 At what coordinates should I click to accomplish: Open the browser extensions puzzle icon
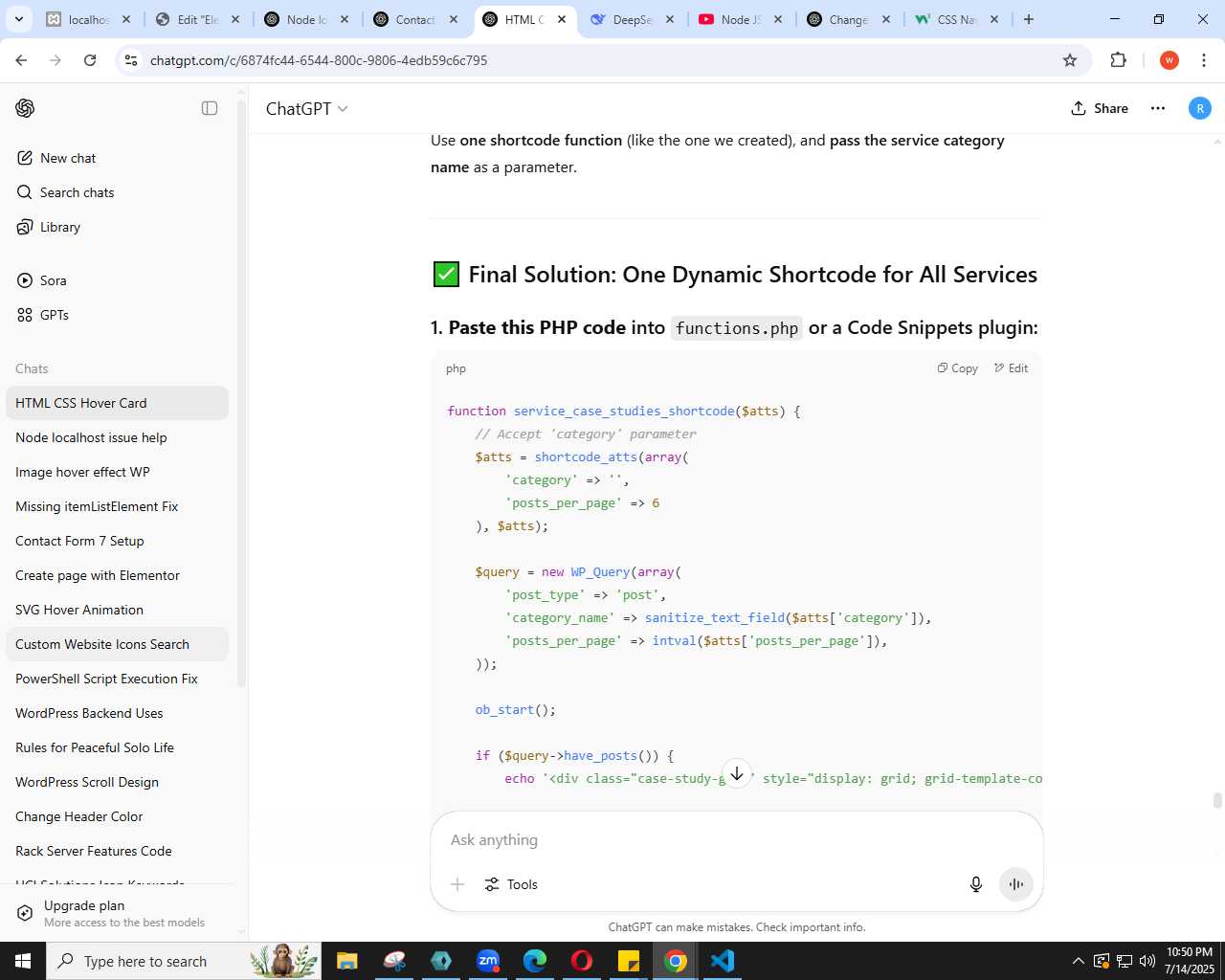[1118, 60]
